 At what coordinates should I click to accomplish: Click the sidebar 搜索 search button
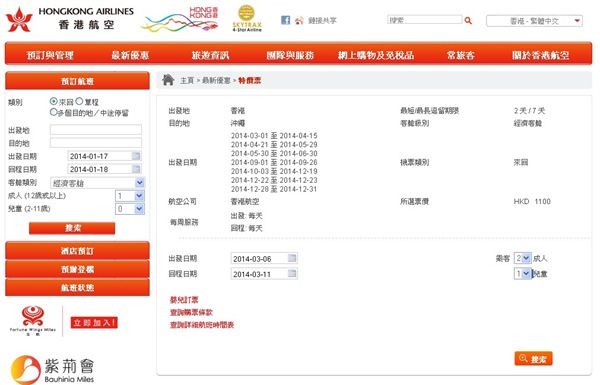click(72, 228)
